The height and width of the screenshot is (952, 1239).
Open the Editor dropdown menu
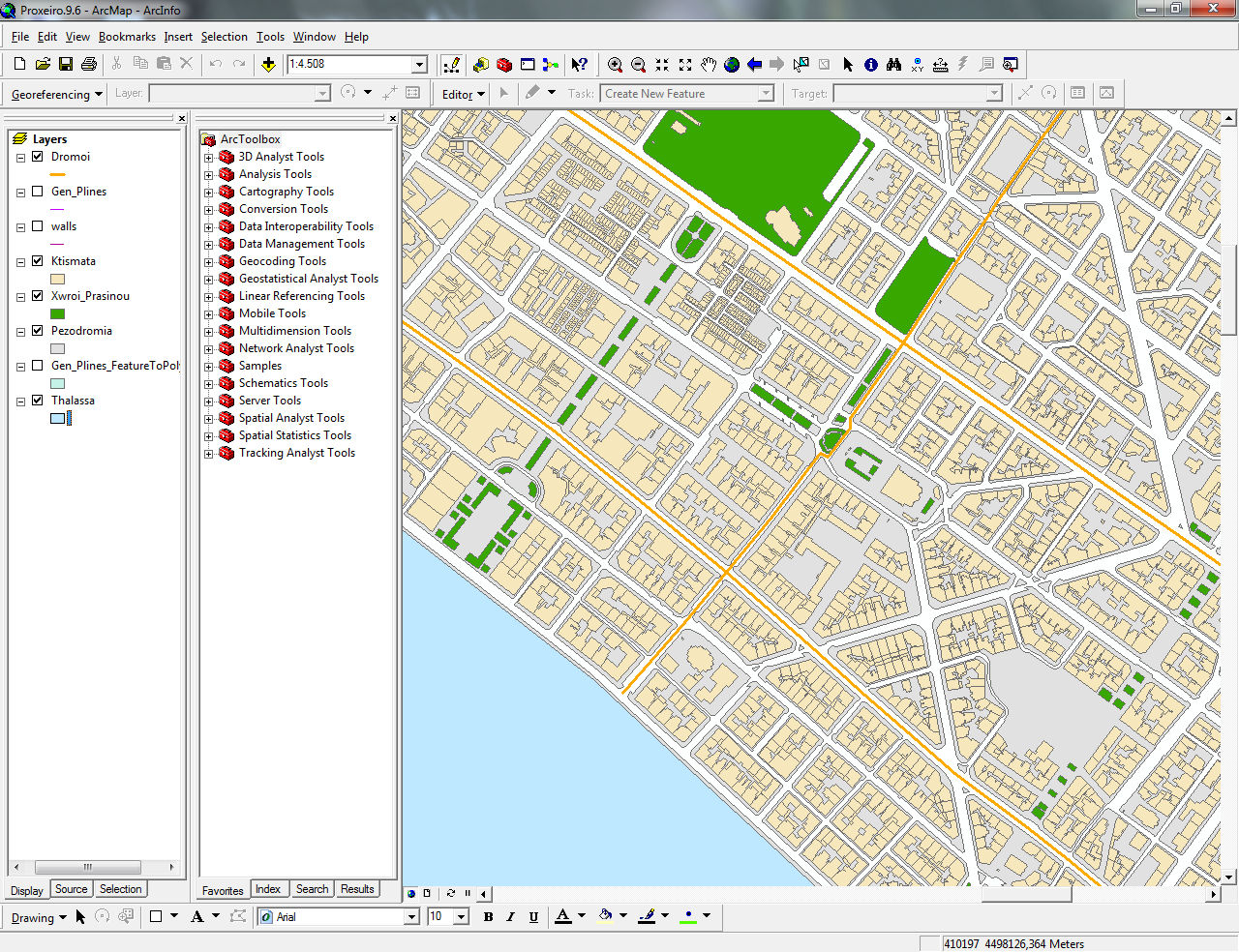(463, 94)
